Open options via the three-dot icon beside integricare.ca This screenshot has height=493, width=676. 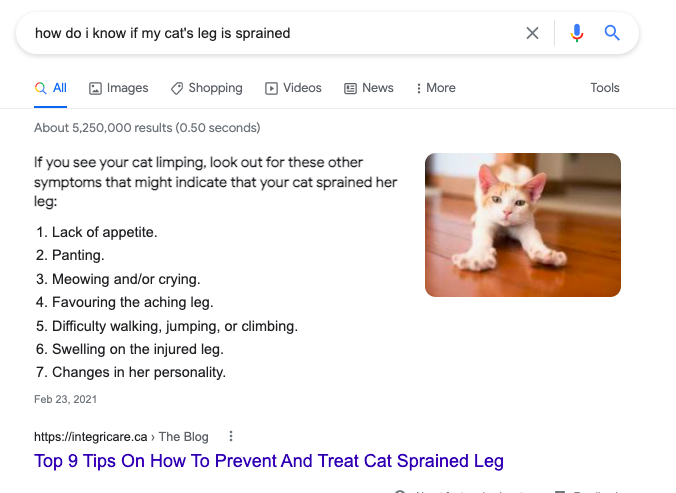pos(231,436)
